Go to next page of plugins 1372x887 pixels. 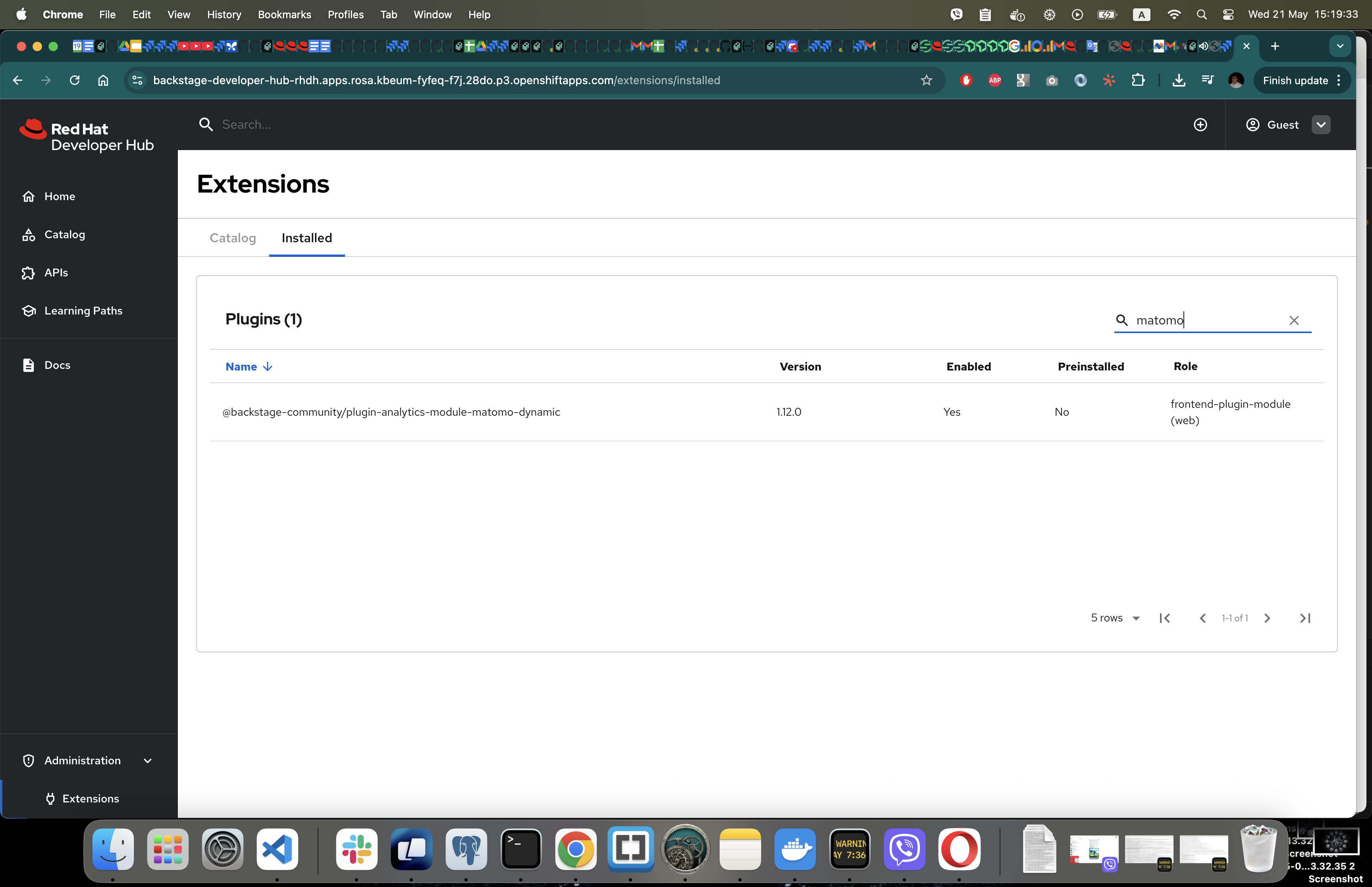pos(1267,618)
